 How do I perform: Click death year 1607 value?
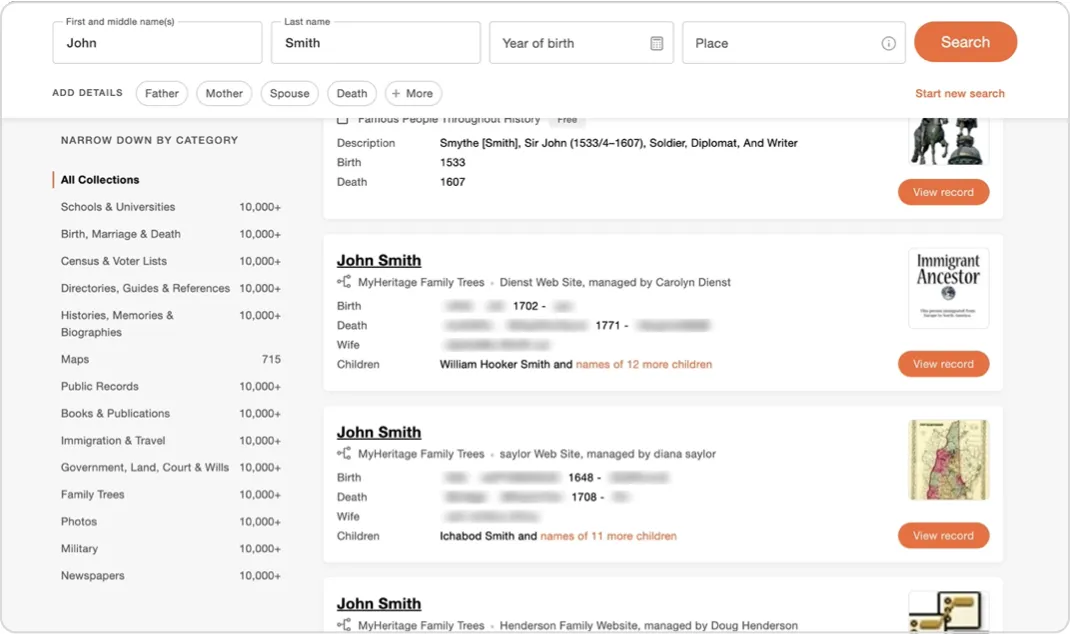pyautogui.click(x=452, y=182)
